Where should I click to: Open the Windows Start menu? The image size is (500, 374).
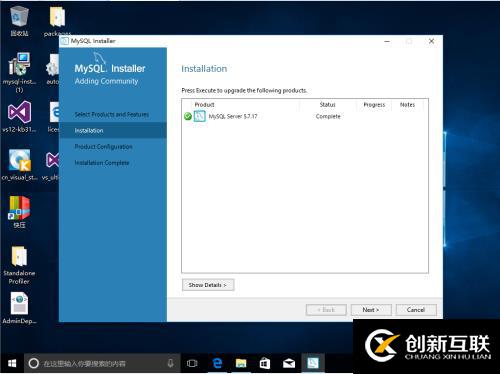coord(12,363)
